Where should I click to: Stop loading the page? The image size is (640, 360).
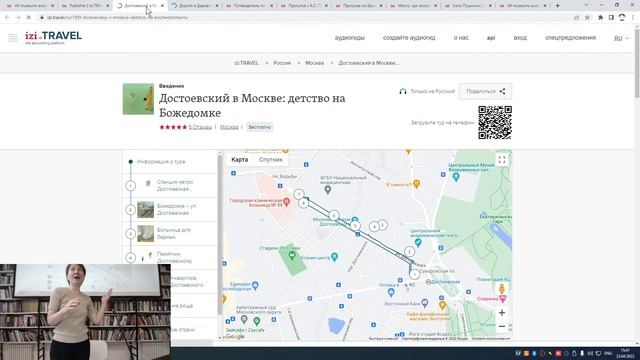(x=29, y=18)
